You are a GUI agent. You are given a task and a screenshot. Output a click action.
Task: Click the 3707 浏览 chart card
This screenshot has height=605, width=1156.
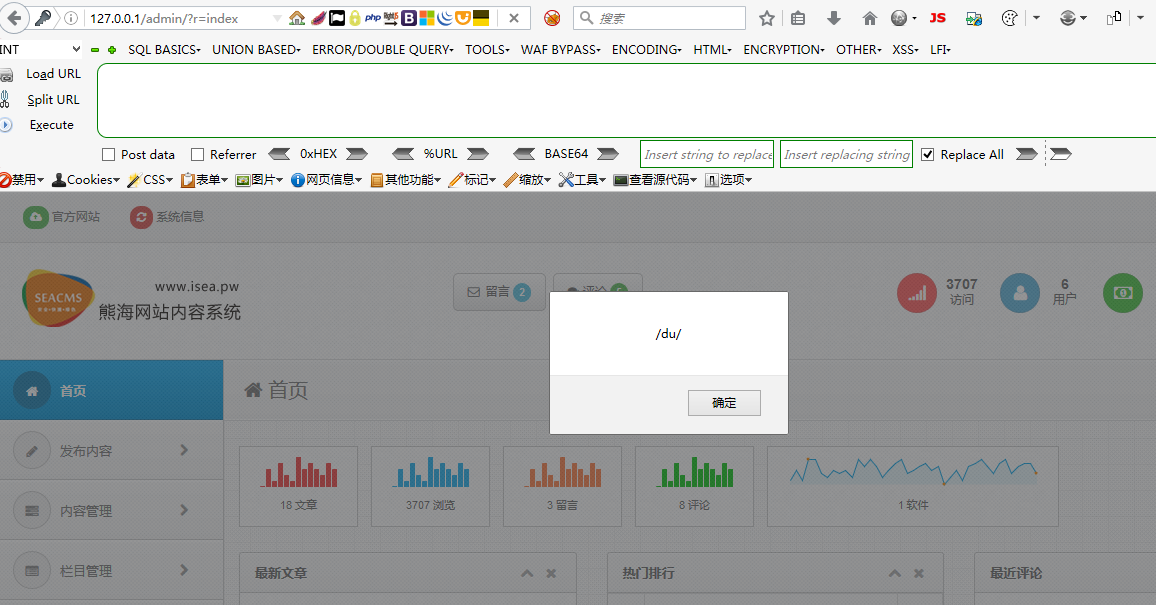[431, 486]
